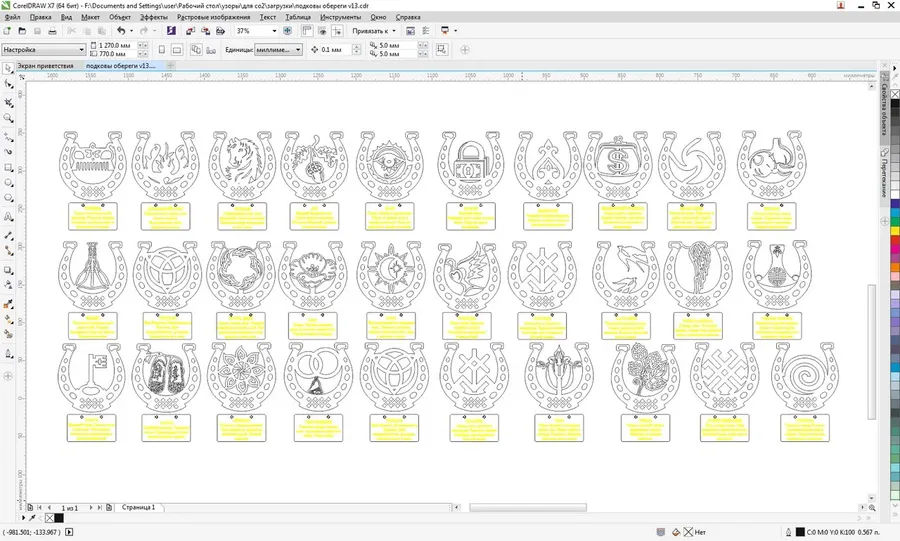900x541 pixels.
Task: Toggle apply layout to all pages
Action: tap(196, 50)
